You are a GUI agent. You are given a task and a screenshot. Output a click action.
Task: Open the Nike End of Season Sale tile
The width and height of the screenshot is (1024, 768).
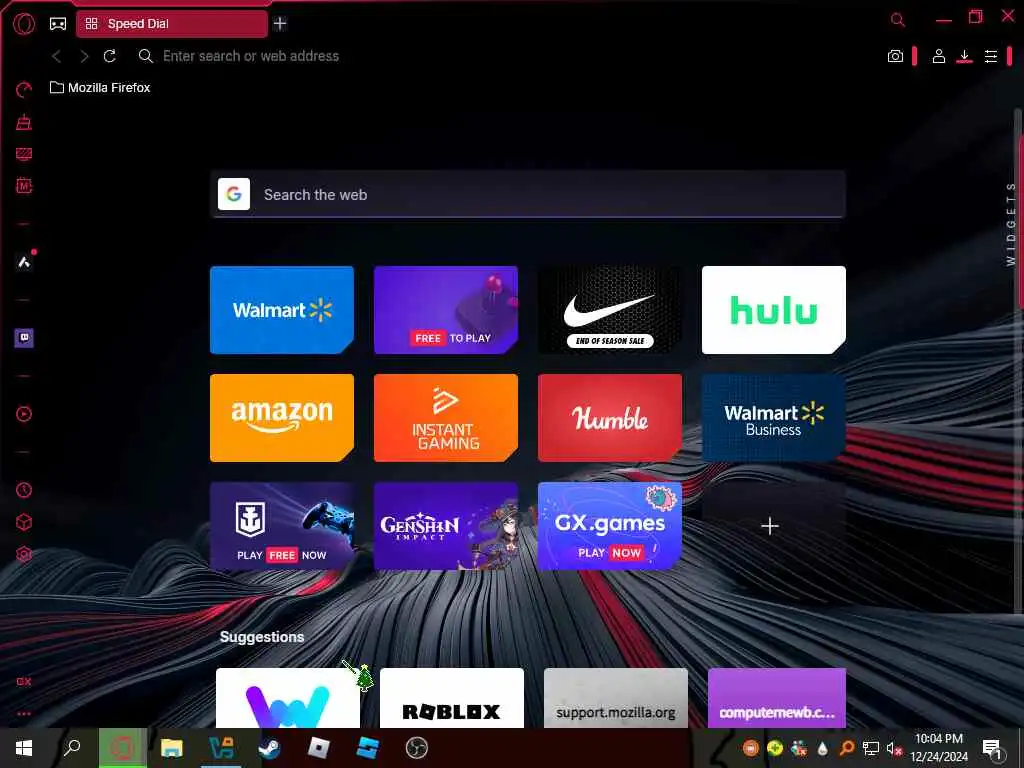coord(609,310)
